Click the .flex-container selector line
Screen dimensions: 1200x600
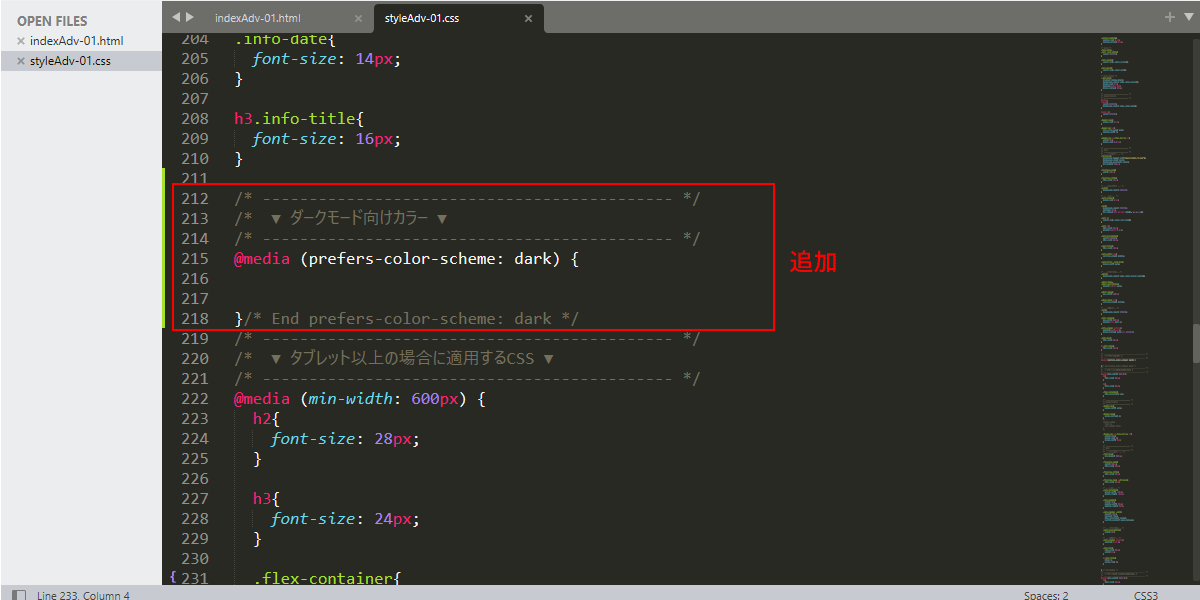pos(326,578)
